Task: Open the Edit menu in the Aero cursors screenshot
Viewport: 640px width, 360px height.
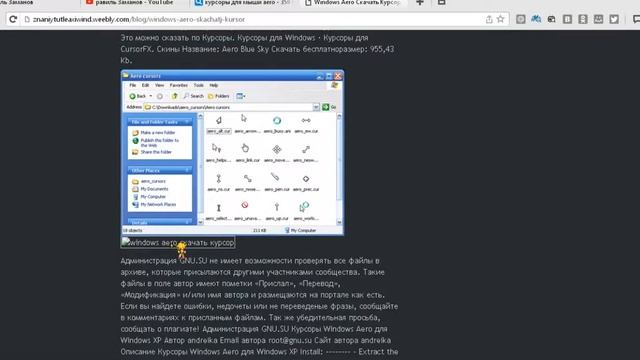Action: [x=145, y=85]
